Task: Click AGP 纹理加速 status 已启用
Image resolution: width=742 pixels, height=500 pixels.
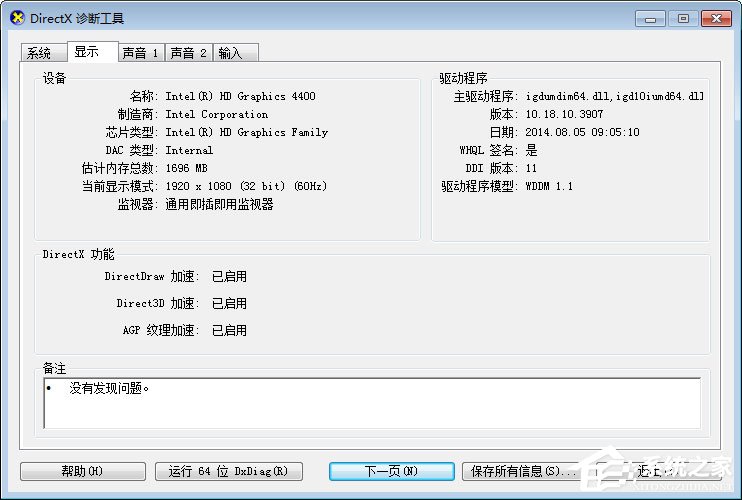Action: pyautogui.click(x=229, y=330)
